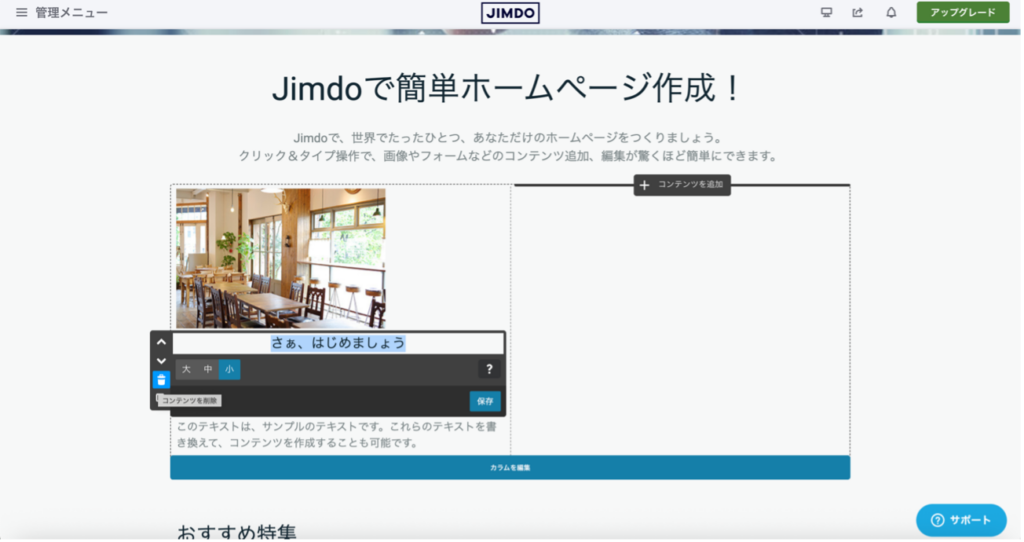
Task: Open the 管理メニュー hamburger icon
Action: (x=22, y=12)
